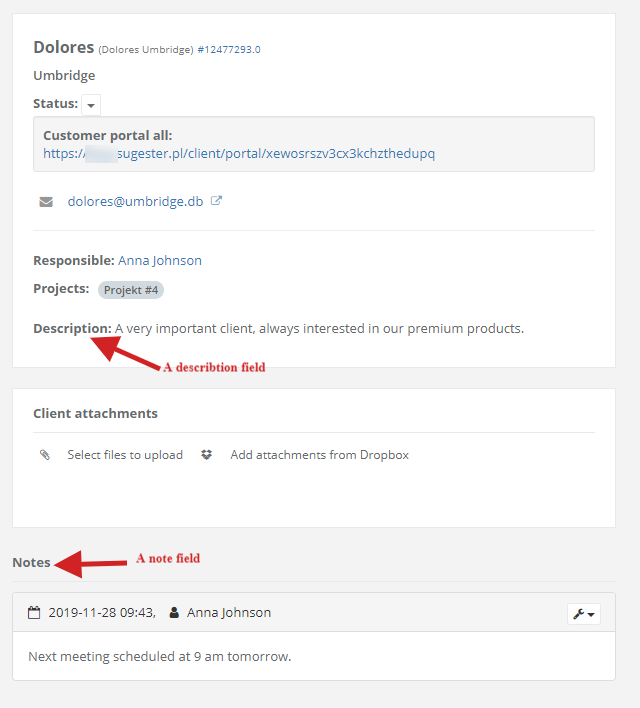Click the user icon in the note header
Image resolution: width=640 pixels, height=708 pixels.
174,612
